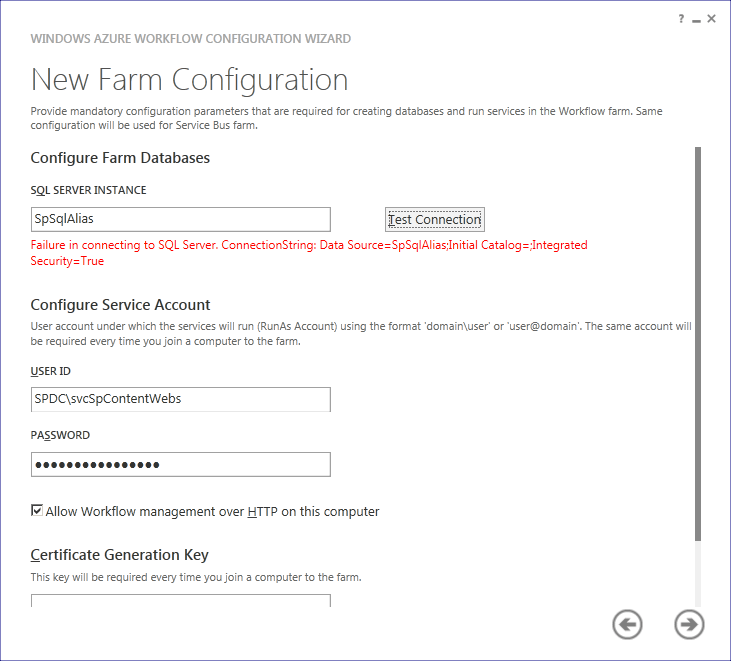Click the RunAs Account description text

pyautogui.click(x=361, y=334)
